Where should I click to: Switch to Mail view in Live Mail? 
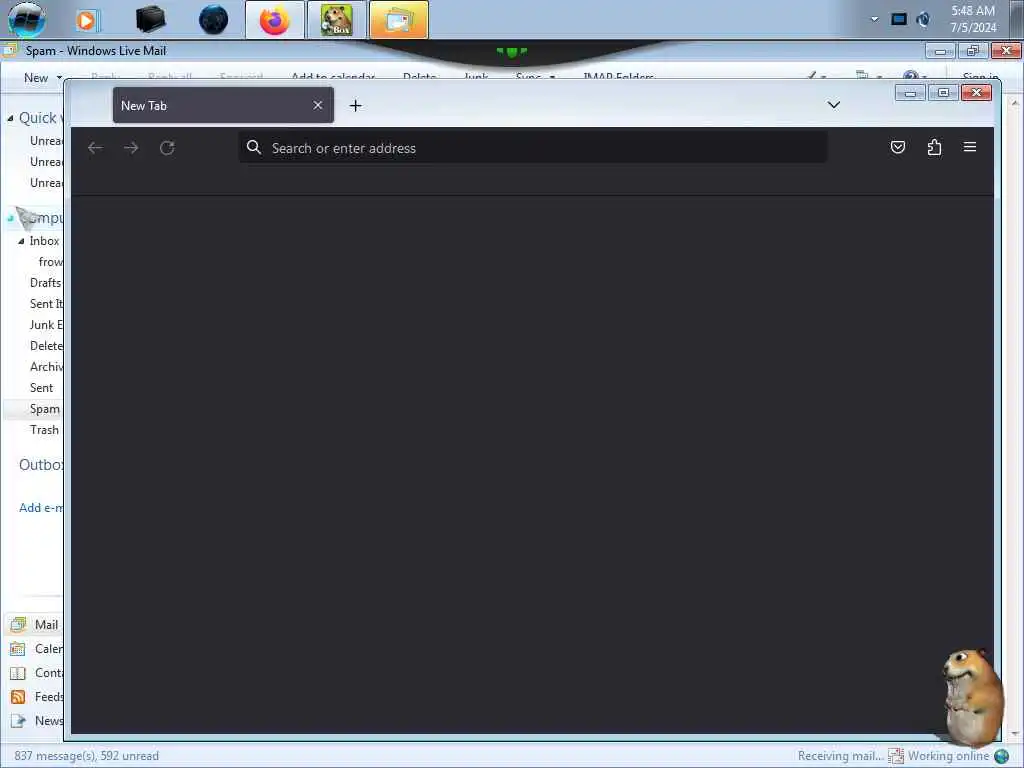(x=36, y=625)
